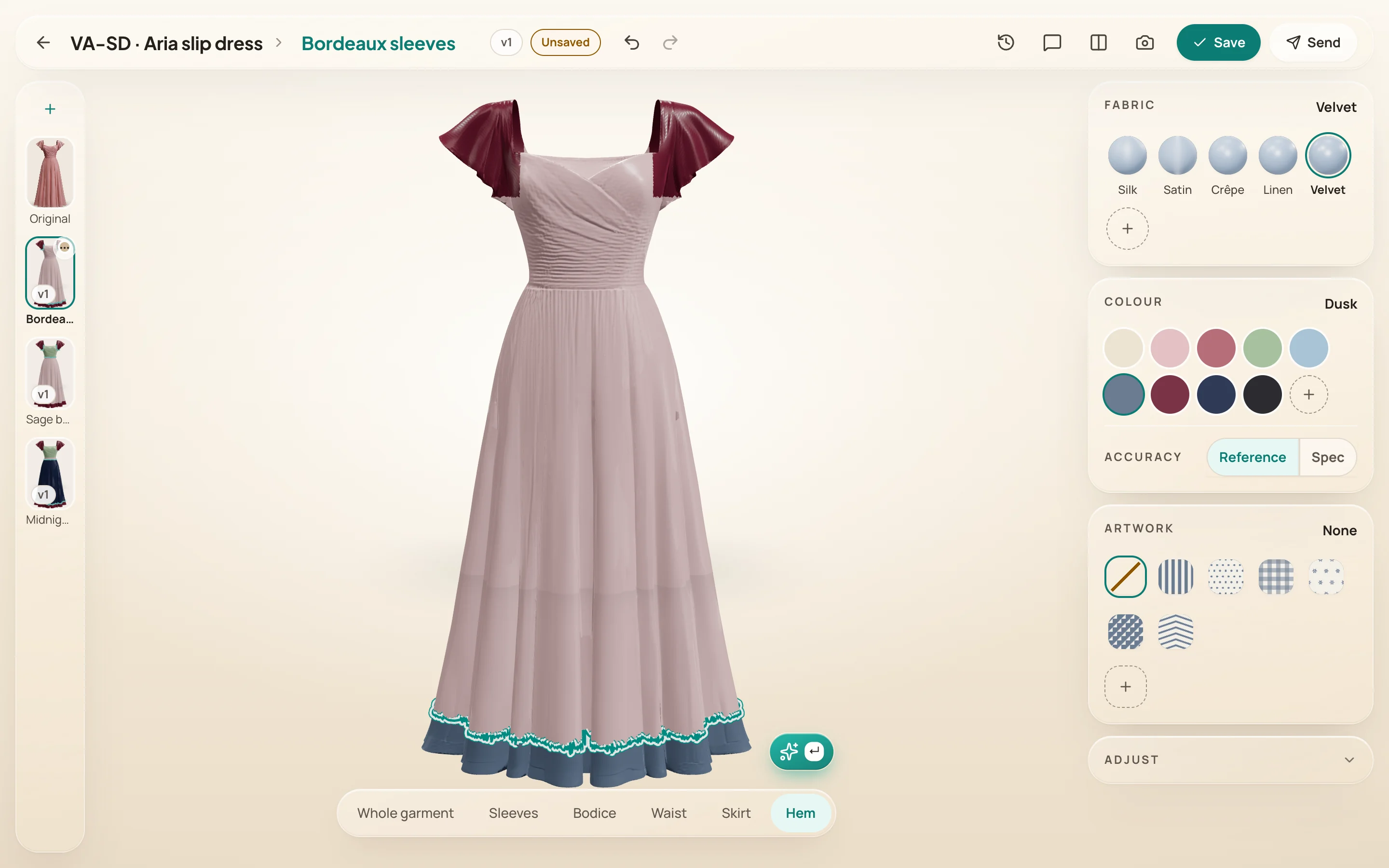Click the Send button
The height and width of the screenshot is (868, 1389).
click(1313, 42)
